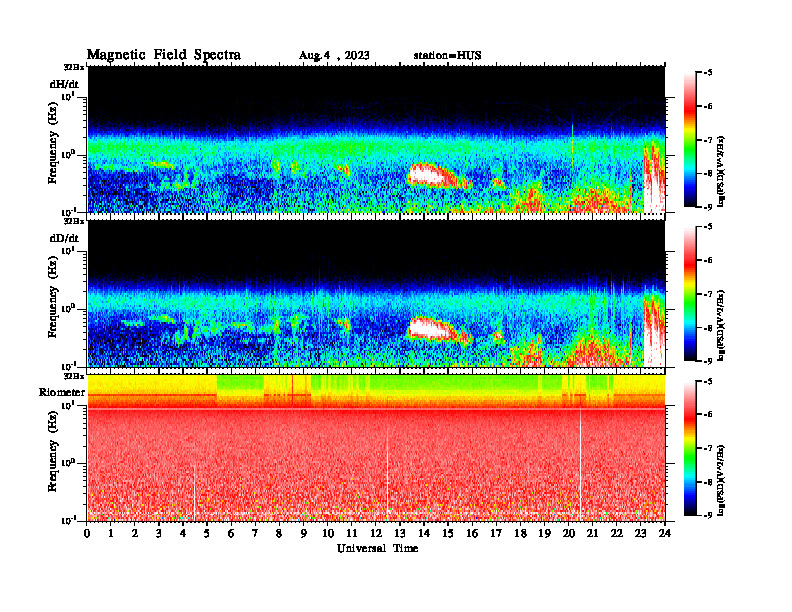Viewport: 792px width, 612px height.
Task: Click the hour 19 tick label
Action: tap(544, 533)
